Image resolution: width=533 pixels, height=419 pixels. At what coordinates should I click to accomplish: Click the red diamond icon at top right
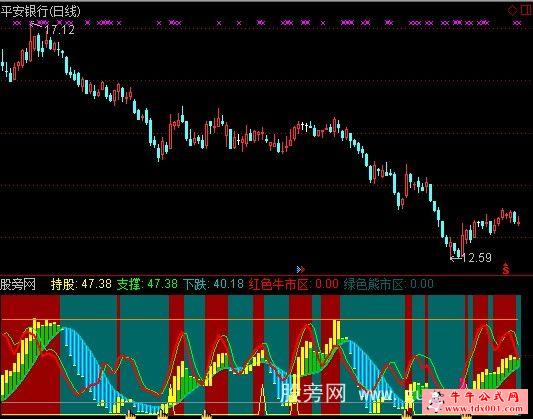[512, 10]
